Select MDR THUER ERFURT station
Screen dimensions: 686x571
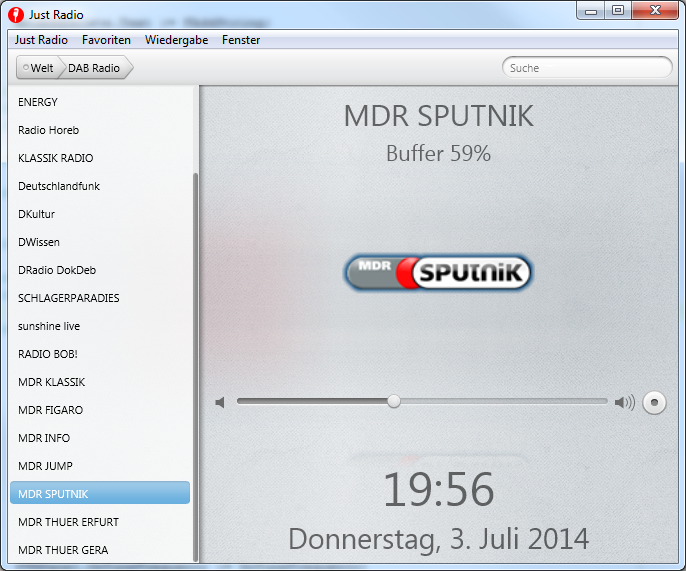100,522
